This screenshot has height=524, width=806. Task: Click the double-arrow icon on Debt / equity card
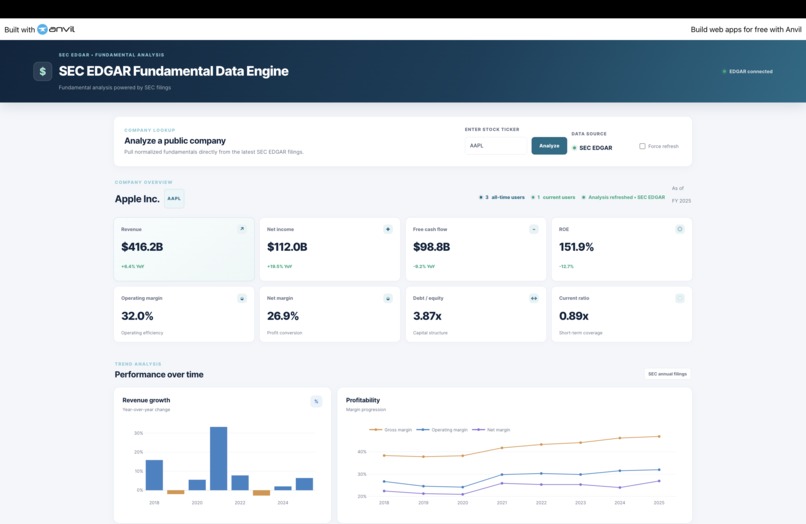click(x=534, y=298)
